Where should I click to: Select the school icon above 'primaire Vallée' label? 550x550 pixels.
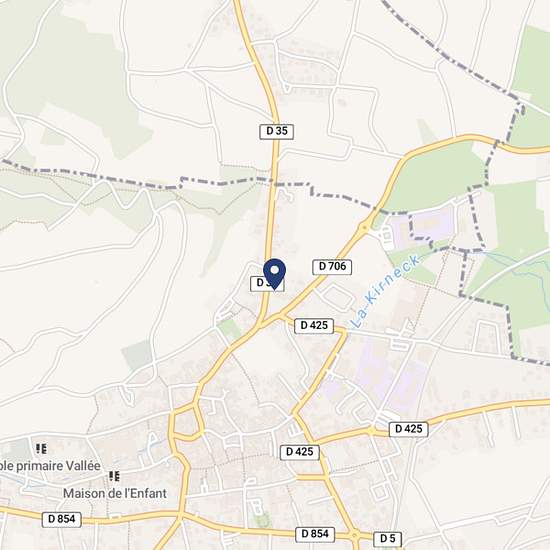pos(41,449)
